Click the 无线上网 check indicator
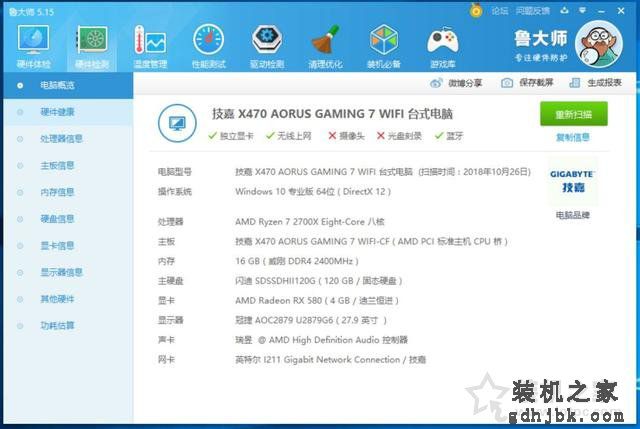The width and height of the screenshot is (640, 429). point(289,136)
